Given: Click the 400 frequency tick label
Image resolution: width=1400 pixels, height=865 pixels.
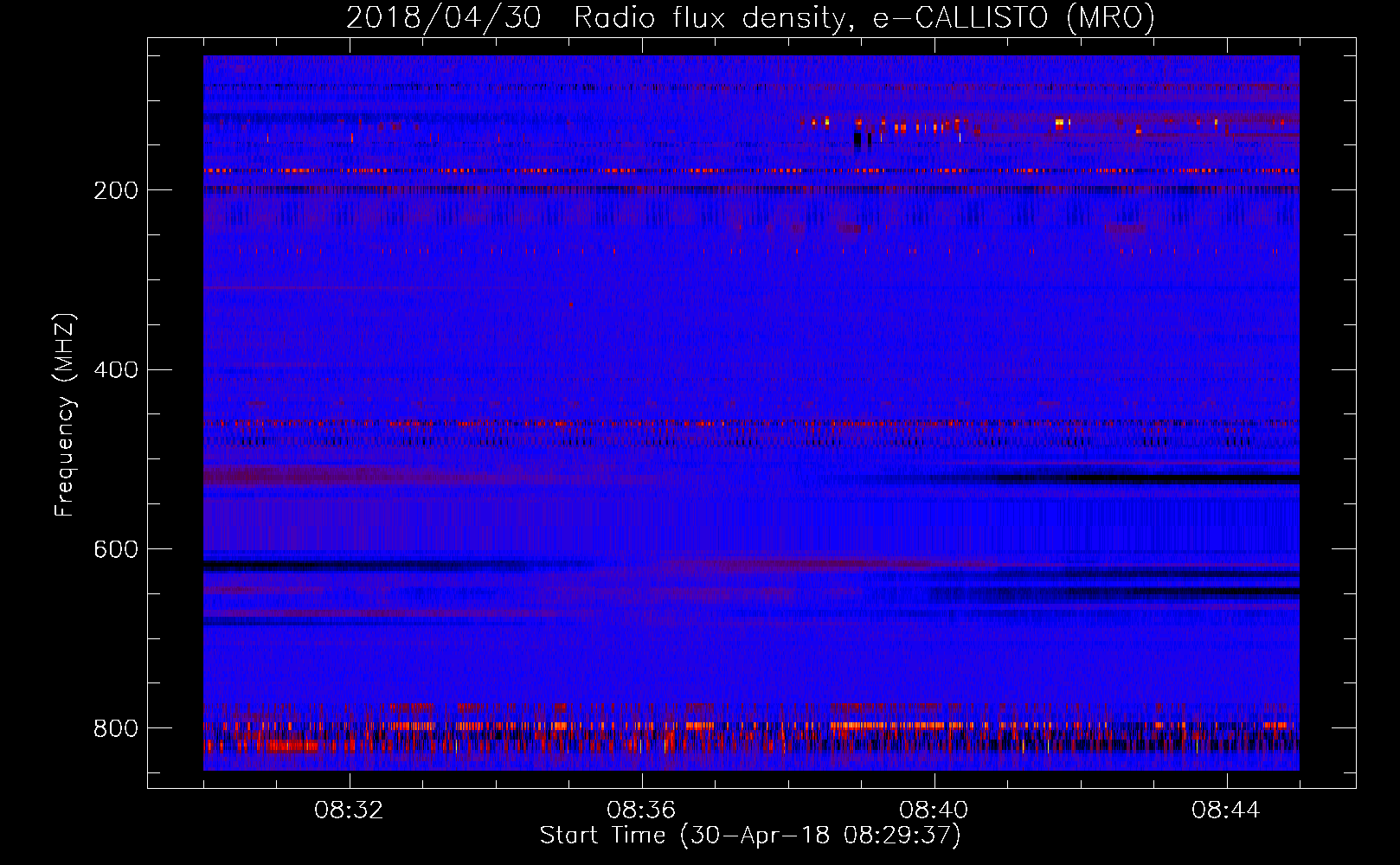Looking at the screenshot, I should point(116,370).
